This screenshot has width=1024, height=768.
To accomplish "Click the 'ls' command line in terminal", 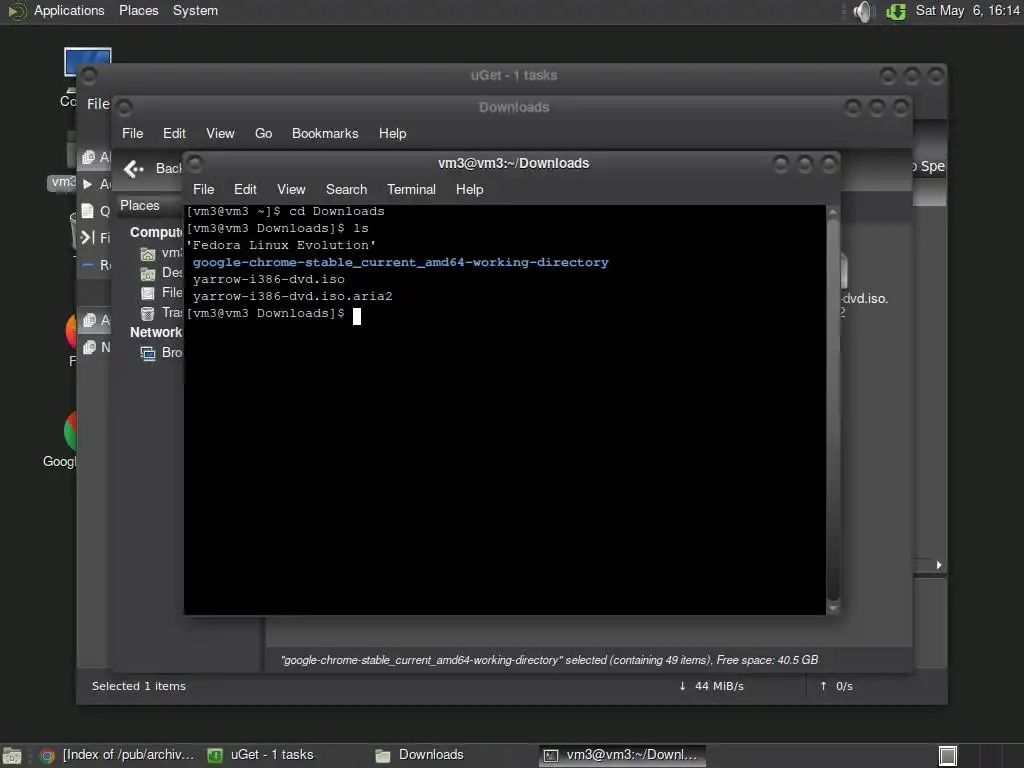I will pyautogui.click(x=278, y=229).
